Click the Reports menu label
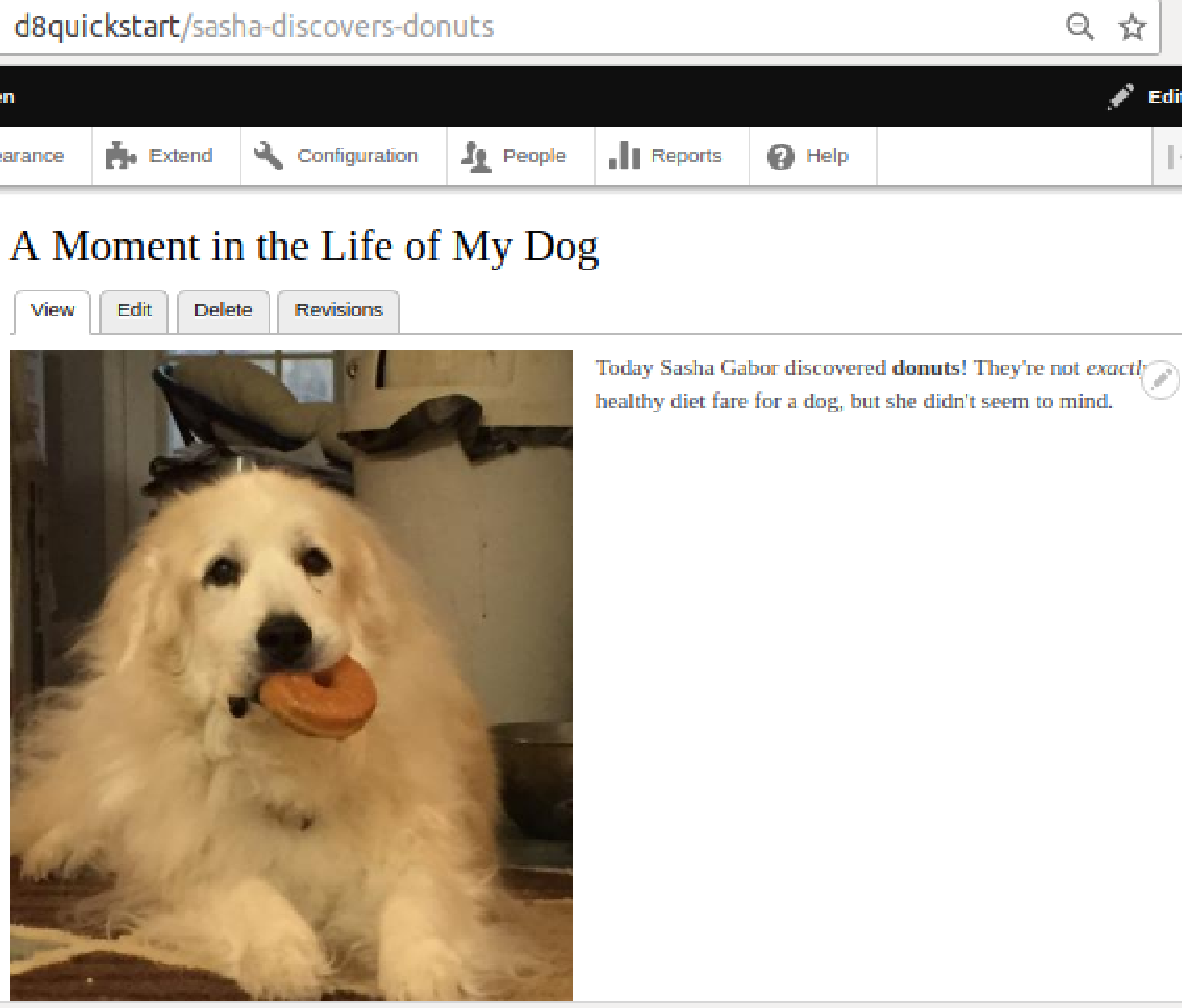Screen dimensions: 1182x1008 686,155
